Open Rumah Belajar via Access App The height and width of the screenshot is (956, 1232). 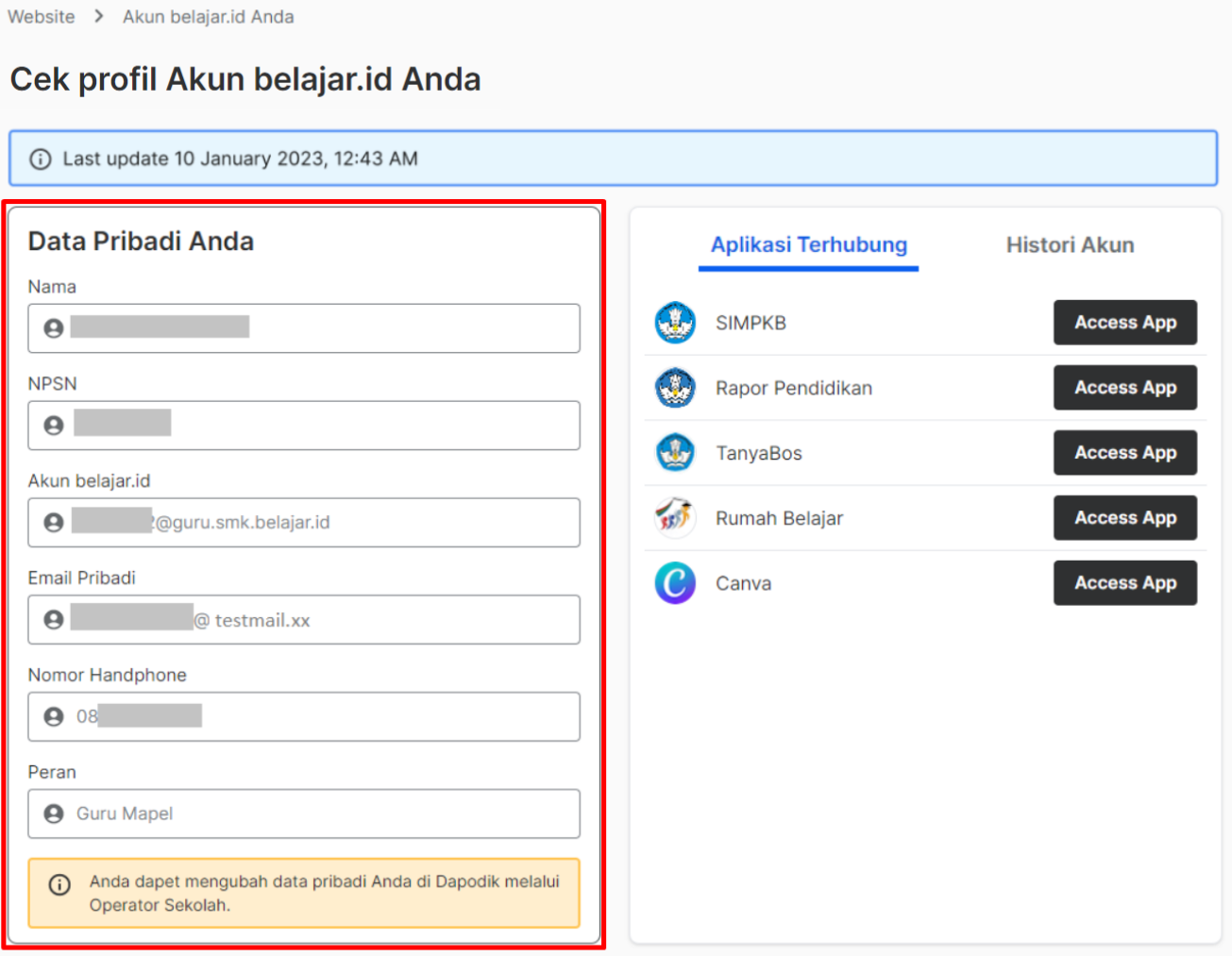coord(1125,518)
